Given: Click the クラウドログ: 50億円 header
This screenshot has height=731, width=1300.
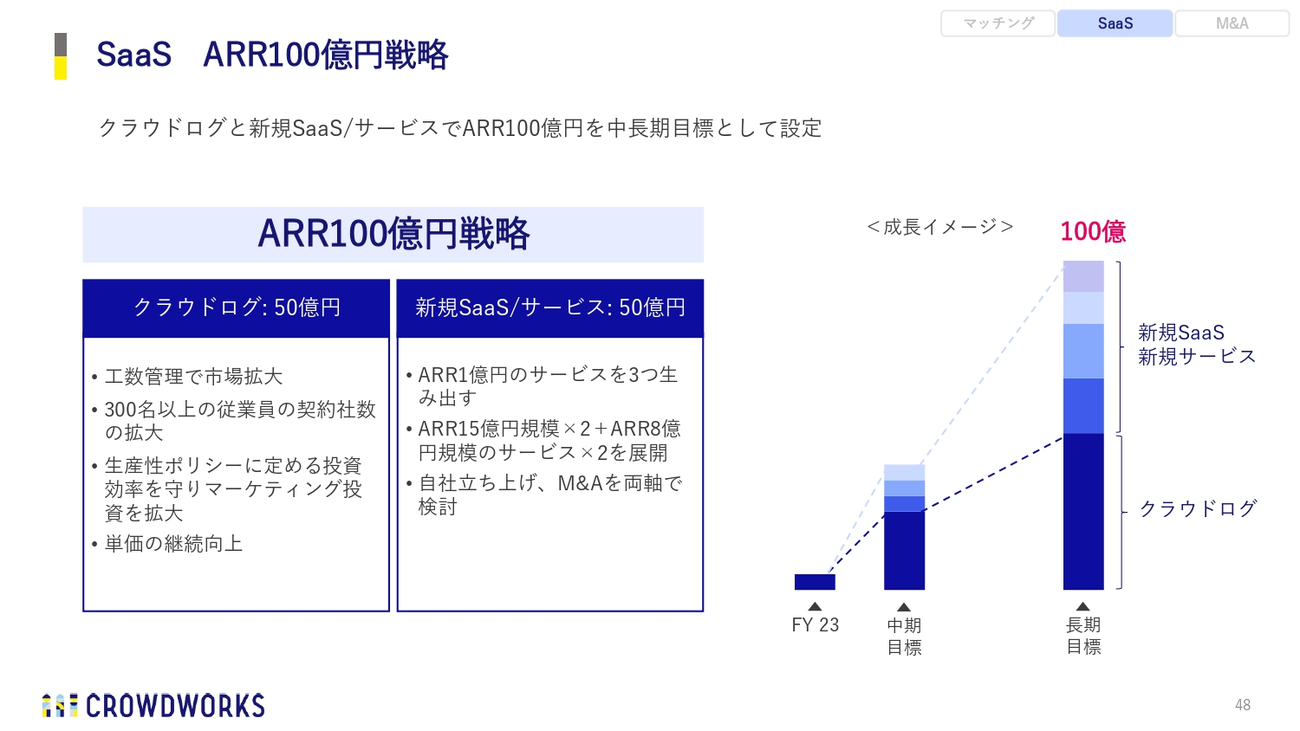Looking at the screenshot, I should [x=236, y=308].
